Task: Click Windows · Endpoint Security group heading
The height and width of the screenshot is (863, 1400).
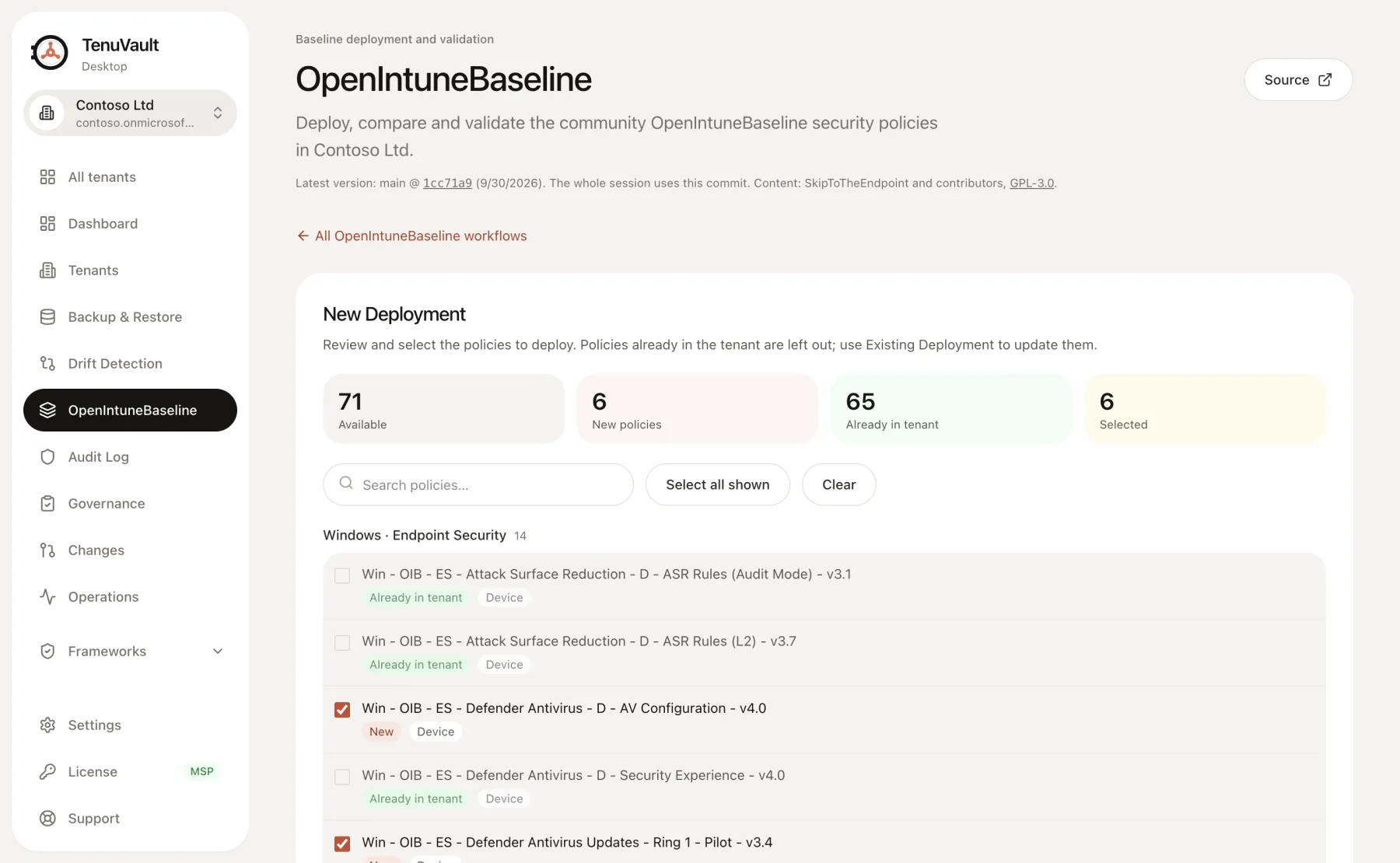Action: click(x=415, y=535)
